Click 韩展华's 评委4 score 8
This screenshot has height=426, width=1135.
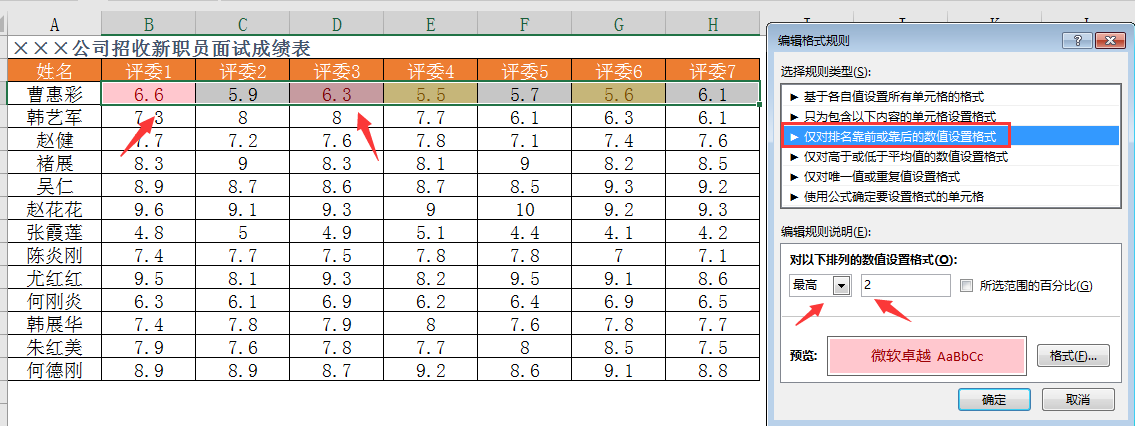tap(431, 324)
